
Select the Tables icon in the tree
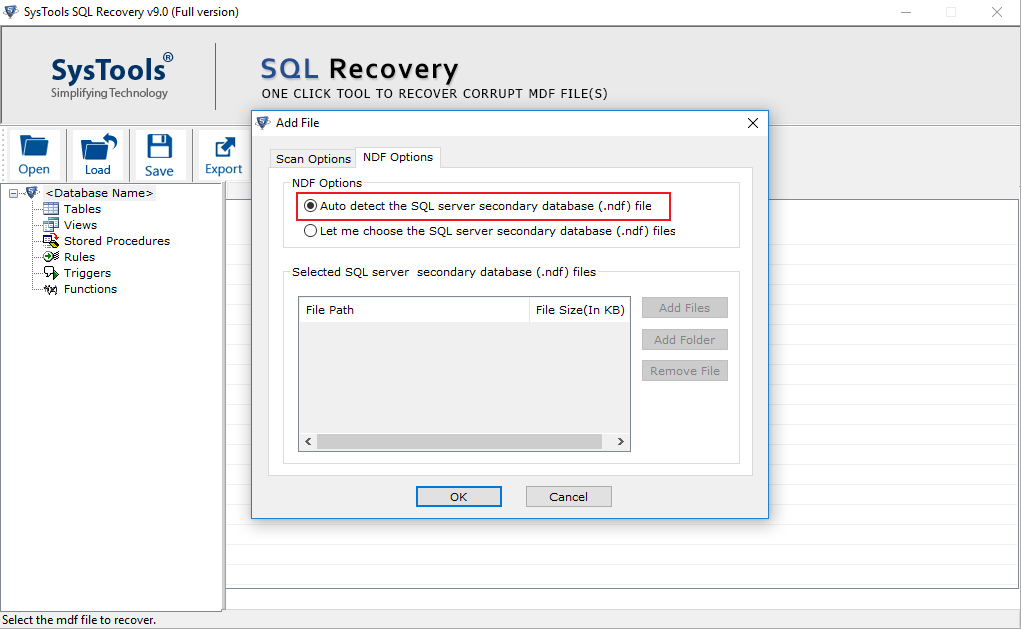51,208
